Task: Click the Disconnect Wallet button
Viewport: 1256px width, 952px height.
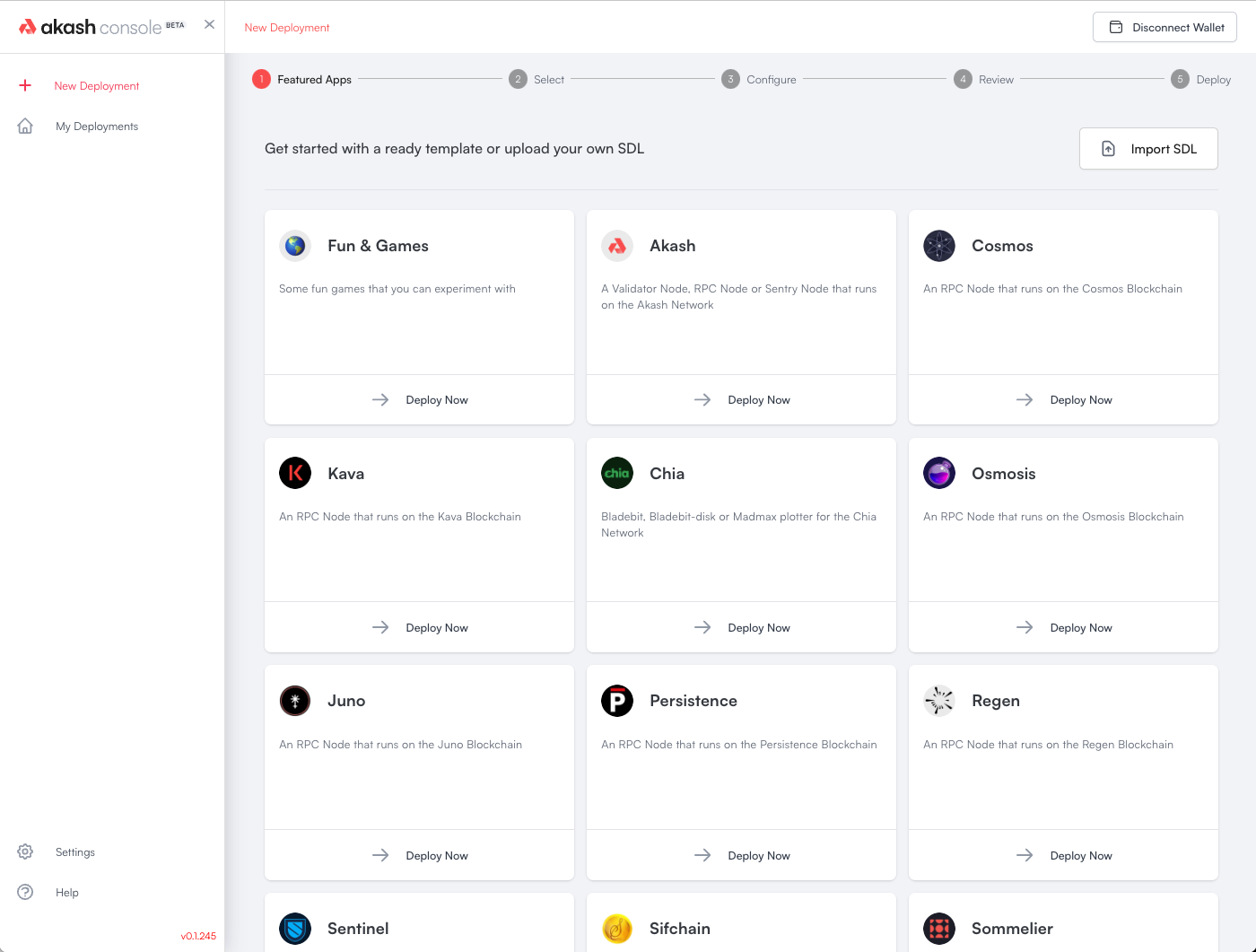Action: click(x=1164, y=27)
